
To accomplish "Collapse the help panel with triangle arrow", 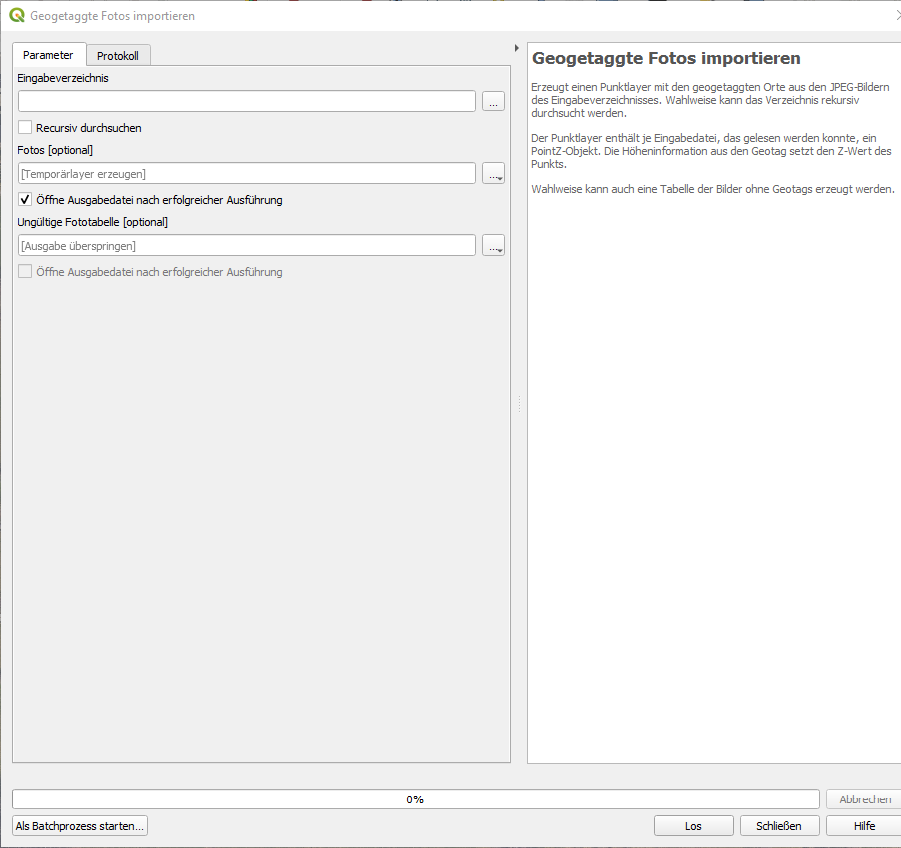I will click(516, 48).
